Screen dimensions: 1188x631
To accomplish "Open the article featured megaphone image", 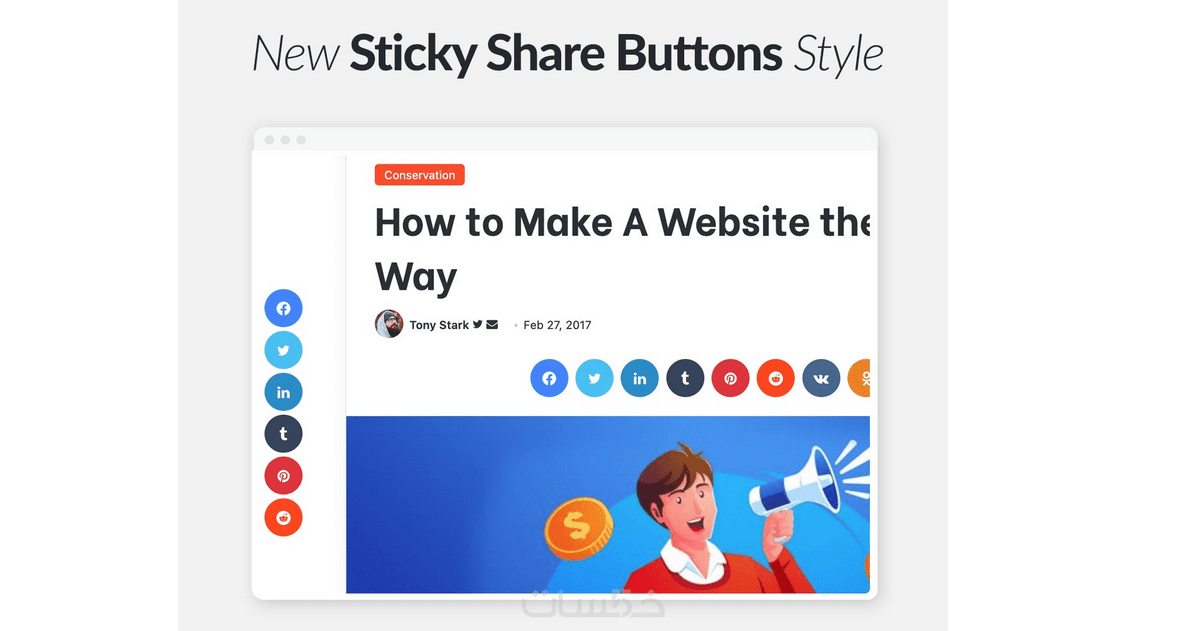I will tap(608, 504).
